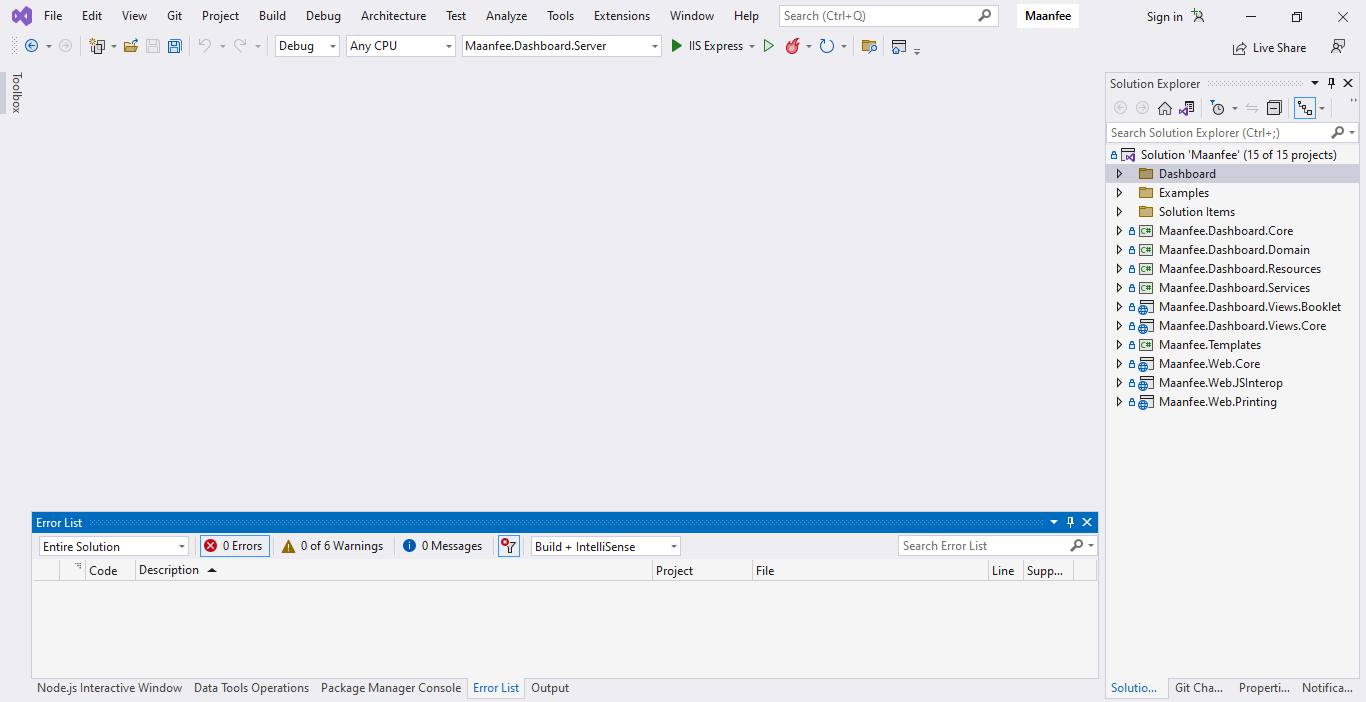Switch to Package Manager Console tab
Screen dimensions: 1366x702
coord(391,688)
